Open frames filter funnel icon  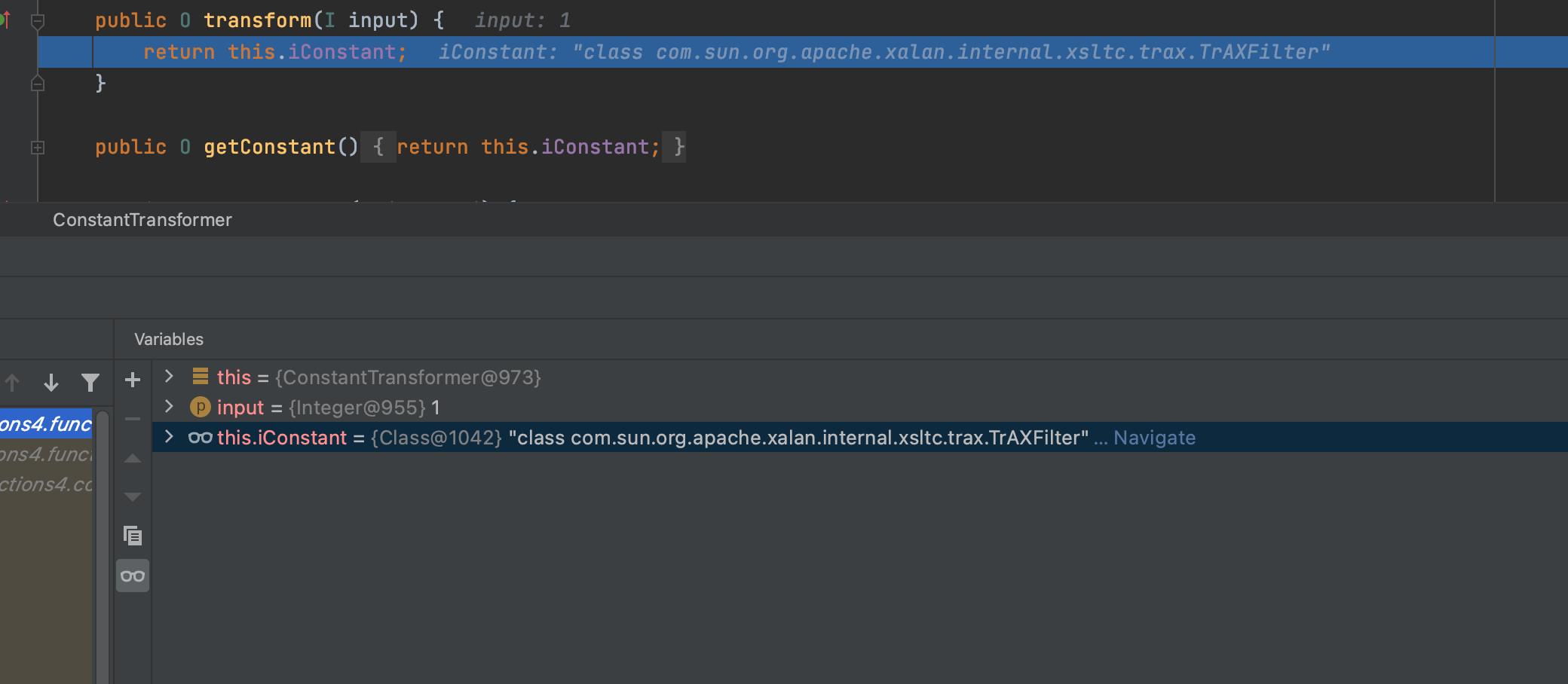click(x=90, y=383)
